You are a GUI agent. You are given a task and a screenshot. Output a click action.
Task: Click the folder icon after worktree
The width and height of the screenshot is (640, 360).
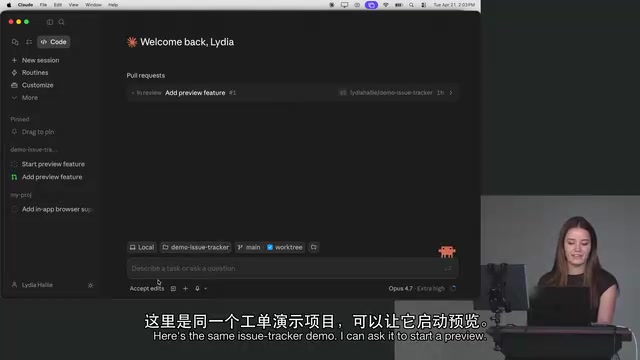pos(313,247)
